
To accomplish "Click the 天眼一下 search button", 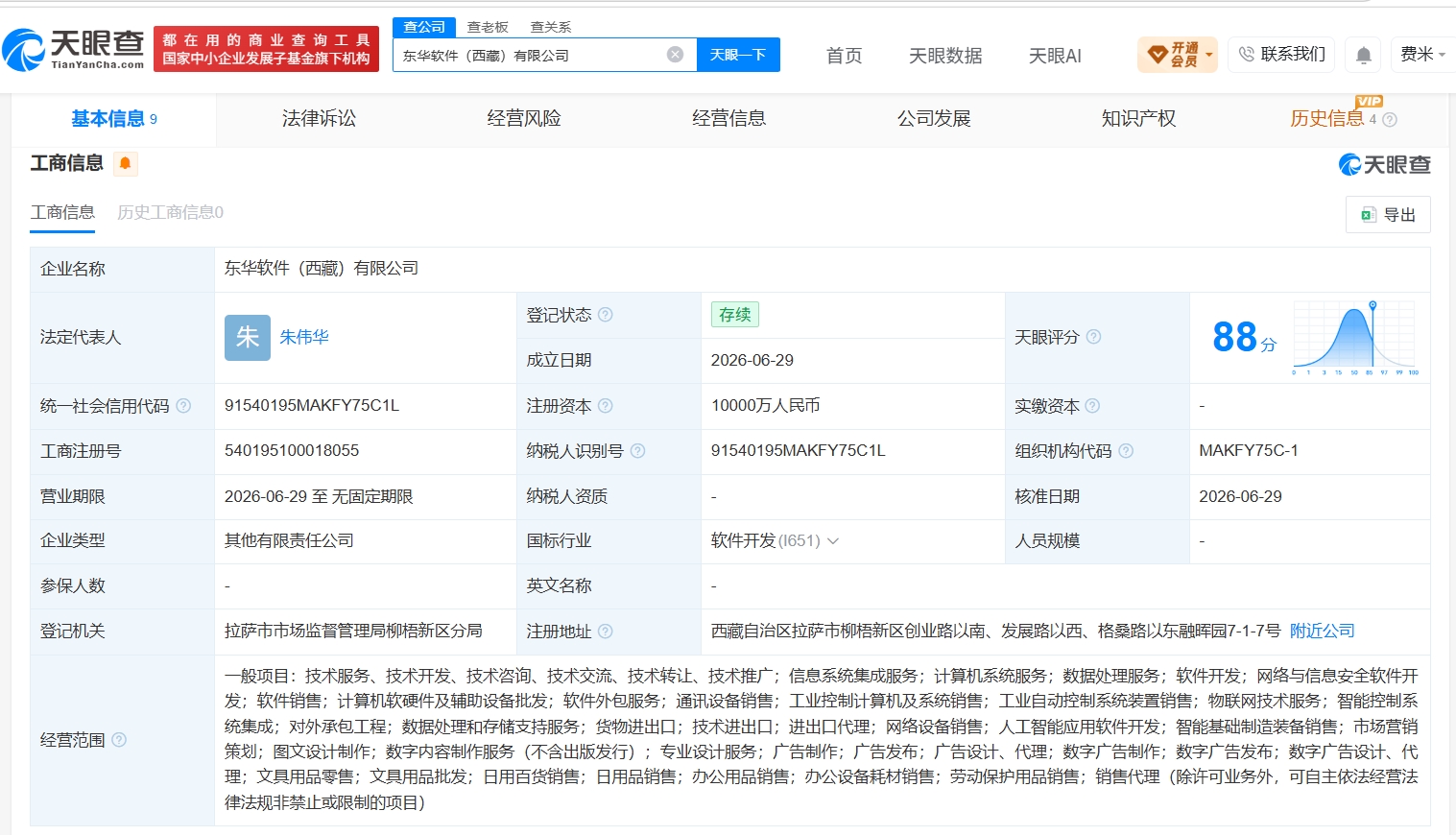I will [738, 55].
